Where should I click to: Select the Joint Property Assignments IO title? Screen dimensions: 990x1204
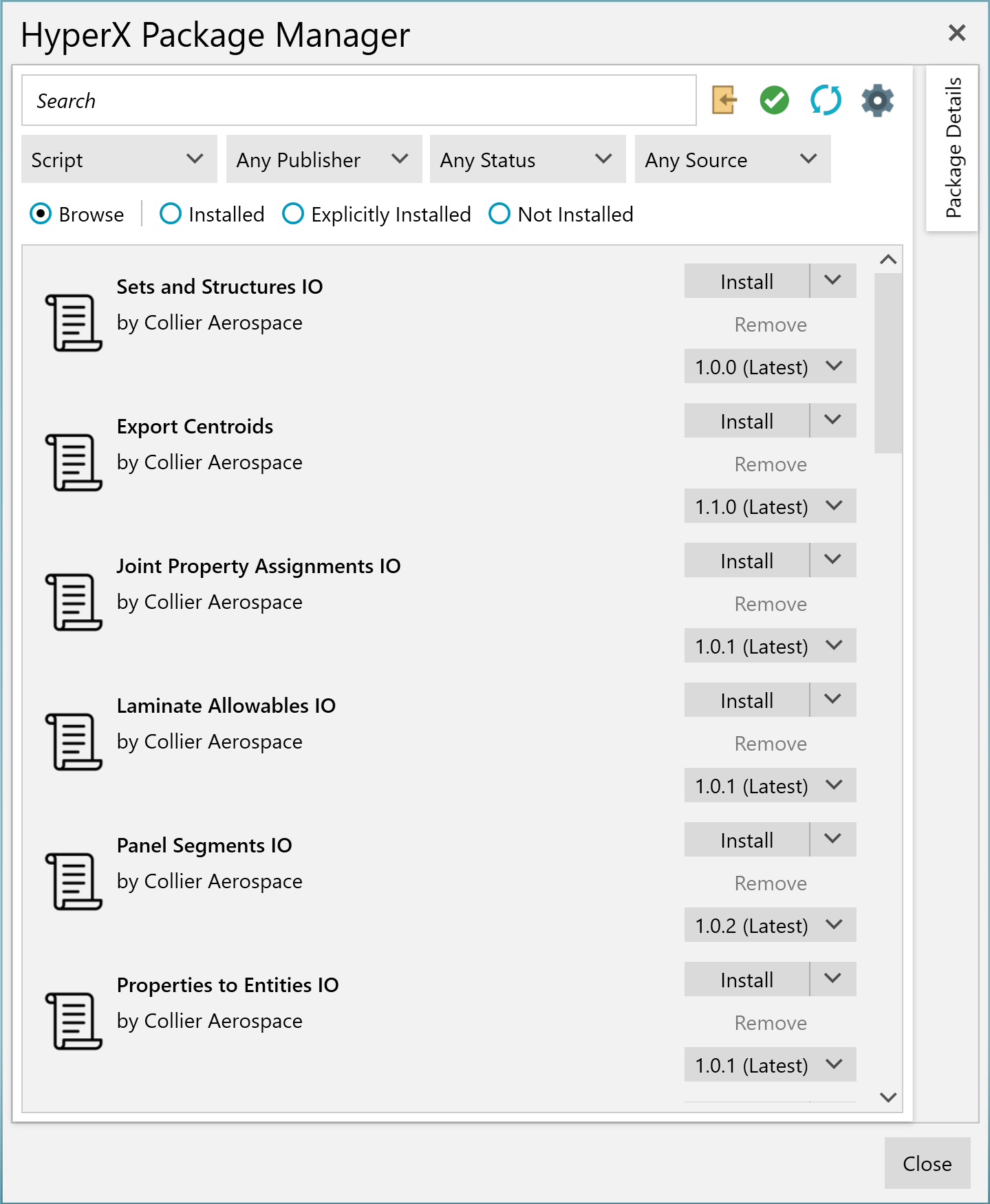click(259, 566)
